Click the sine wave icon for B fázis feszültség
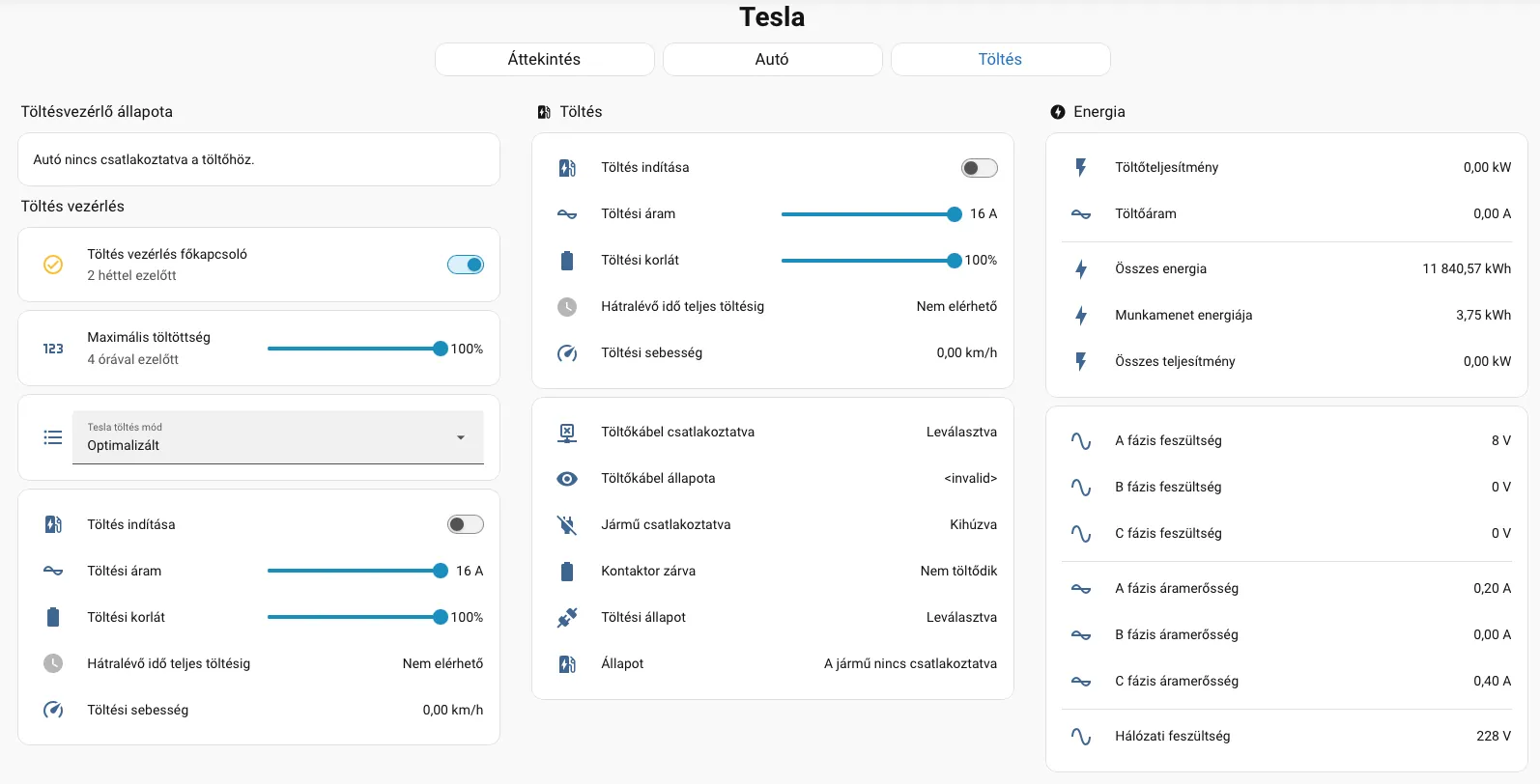Image resolution: width=1540 pixels, height=784 pixels. point(1081,488)
